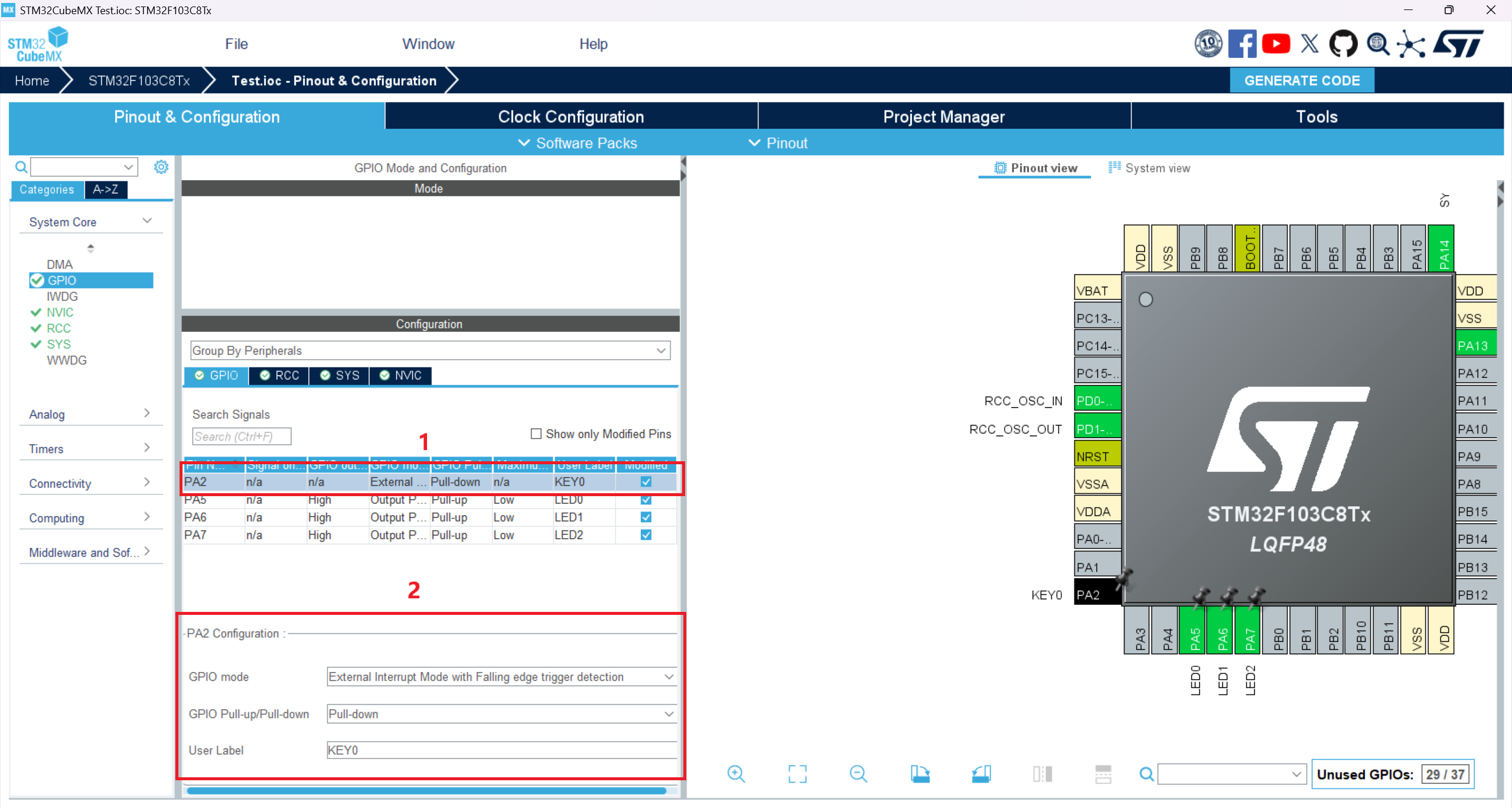Click the GENERATE CODE button
The width and height of the screenshot is (1512, 808).
pyautogui.click(x=1302, y=81)
